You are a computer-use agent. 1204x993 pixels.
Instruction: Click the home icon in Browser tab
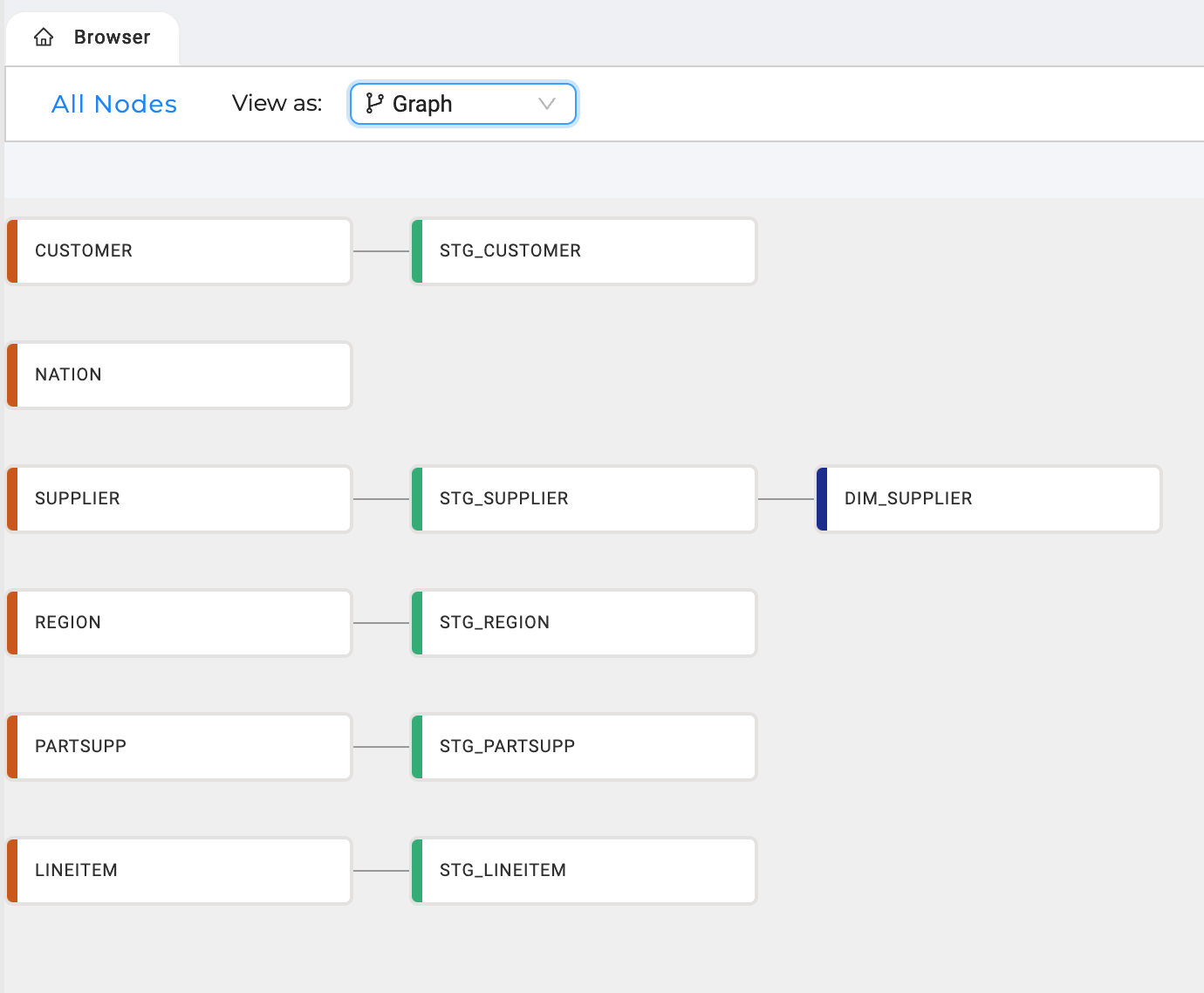tap(44, 37)
